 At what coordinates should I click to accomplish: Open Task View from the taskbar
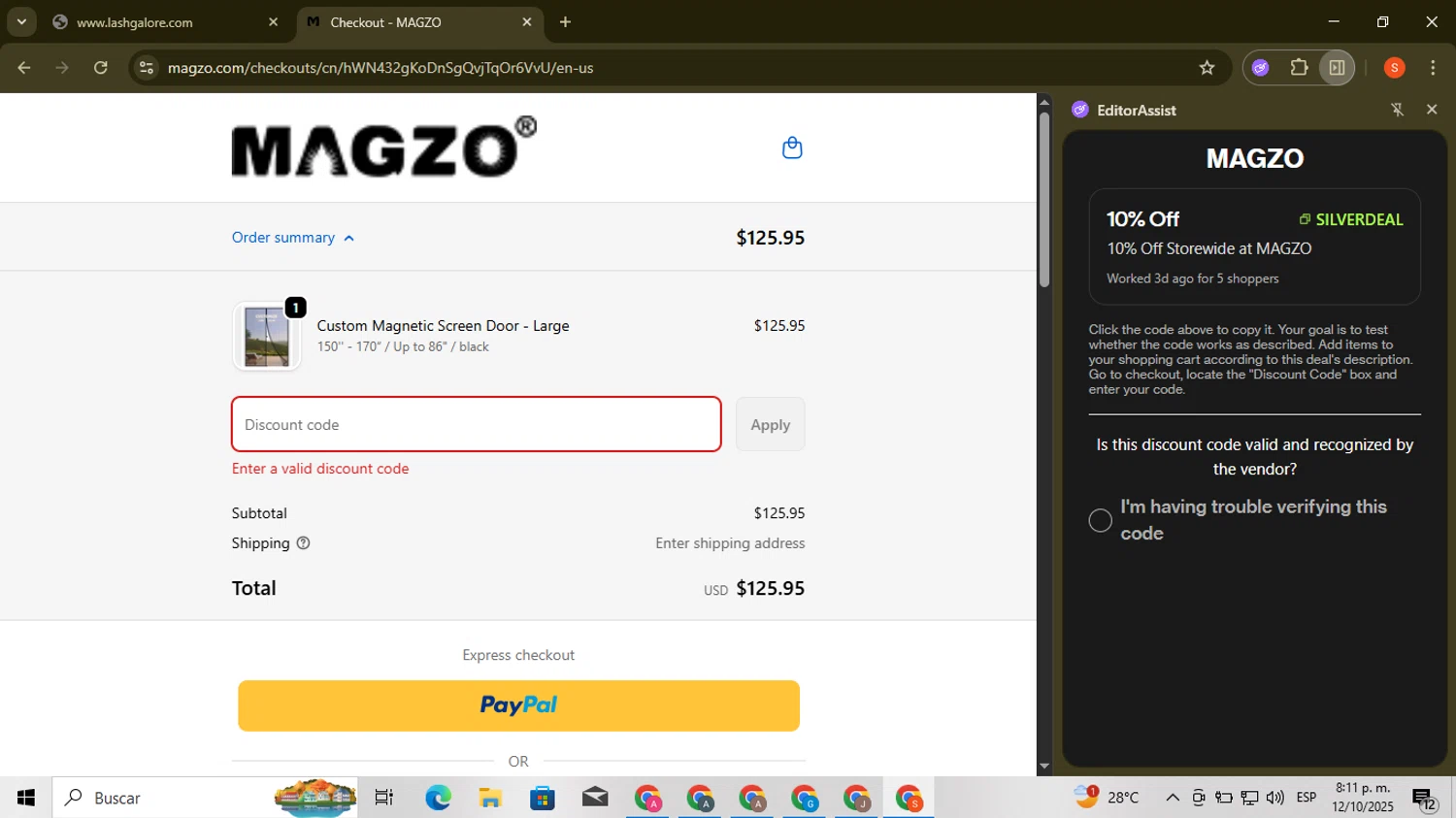pos(384,798)
